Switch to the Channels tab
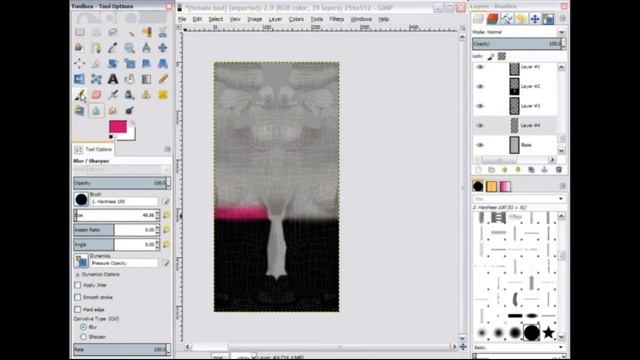Viewport: 640px width, 360px height. coord(493,18)
